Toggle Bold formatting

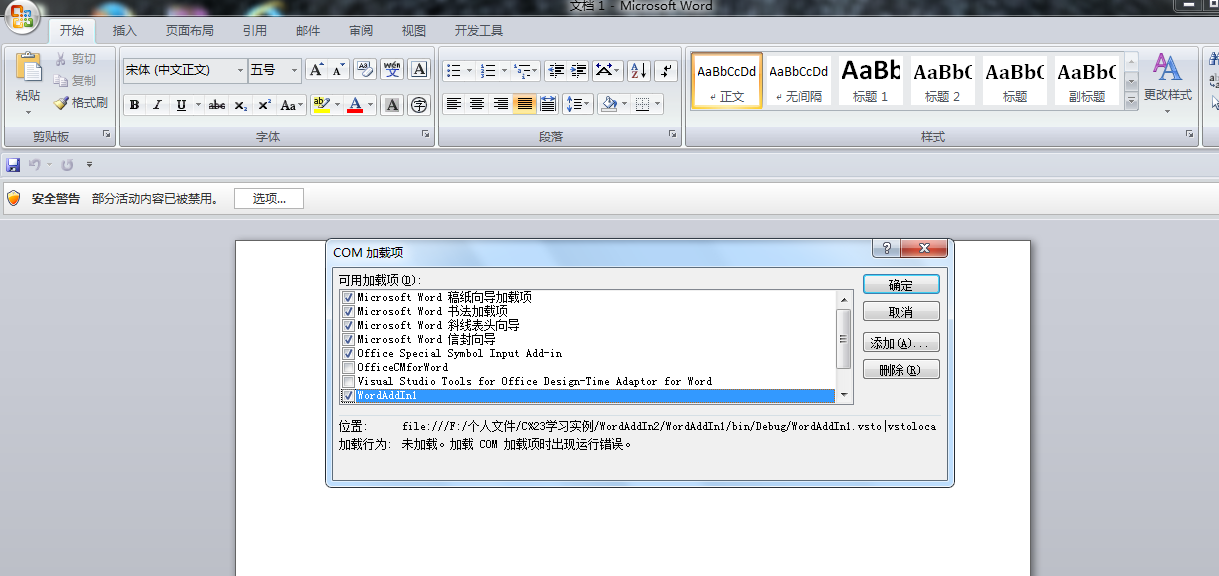click(x=134, y=105)
